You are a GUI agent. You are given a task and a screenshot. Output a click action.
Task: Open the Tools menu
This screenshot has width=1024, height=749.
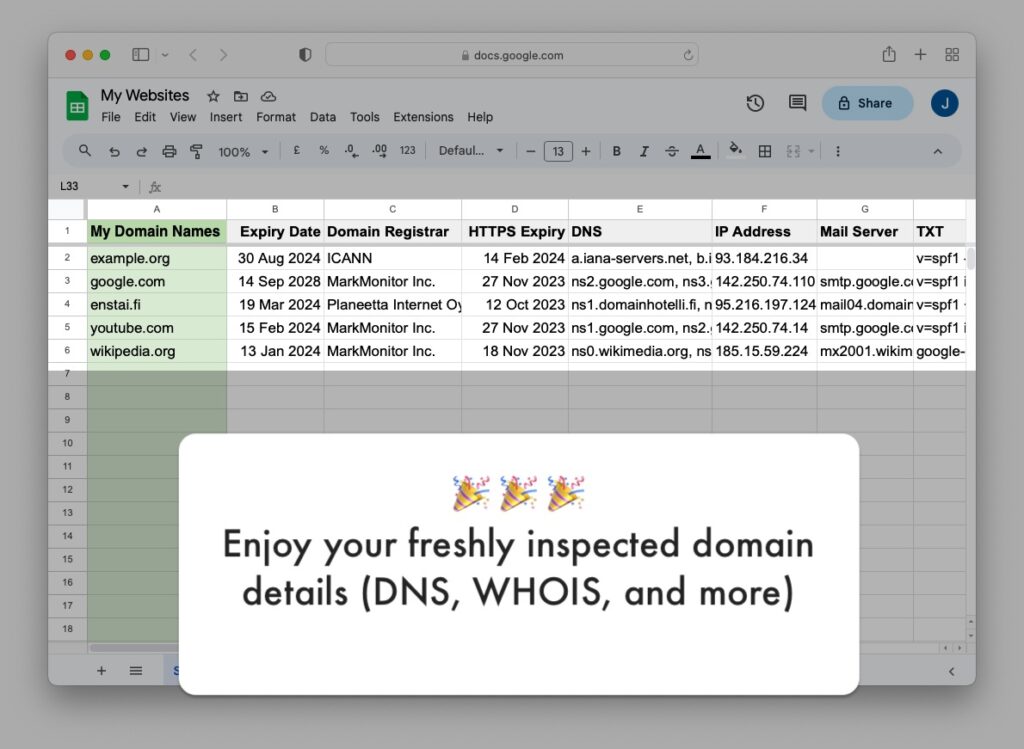point(364,117)
